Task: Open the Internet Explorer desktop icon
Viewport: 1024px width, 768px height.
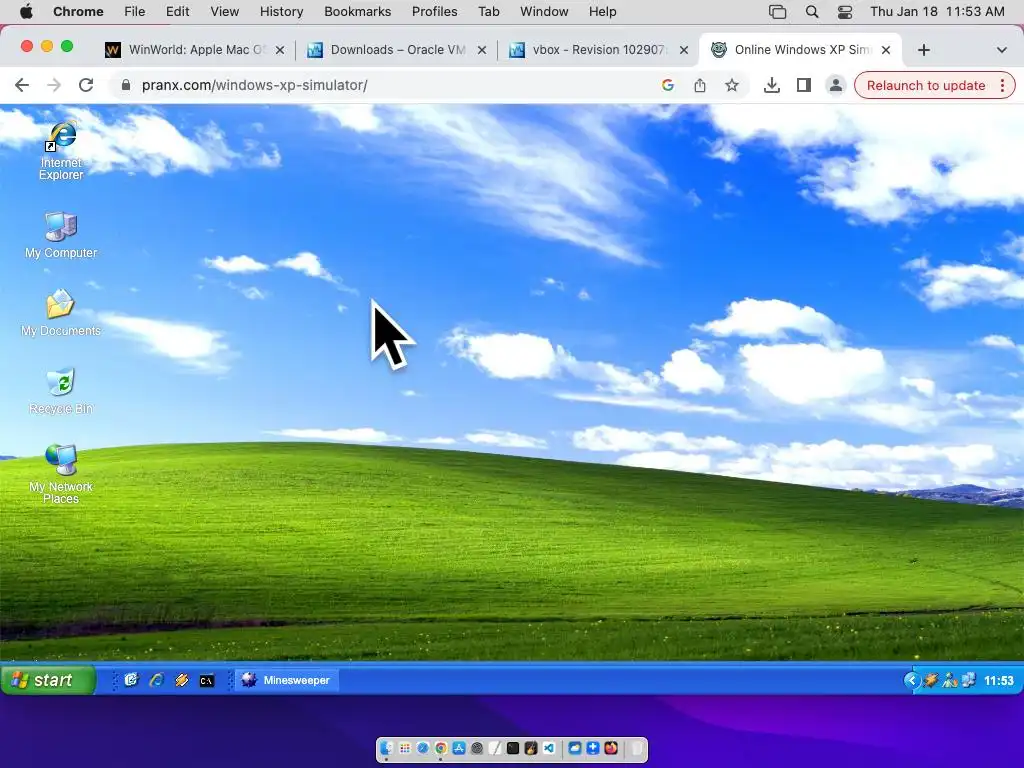Action: [61, 151]
